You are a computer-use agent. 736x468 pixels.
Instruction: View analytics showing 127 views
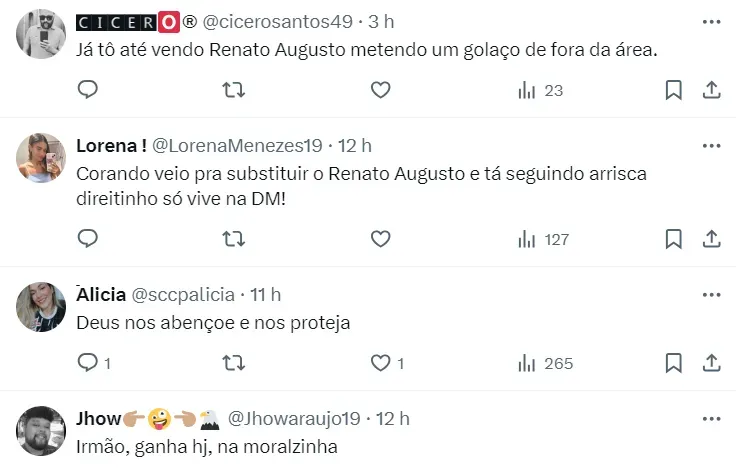point(543,239)
